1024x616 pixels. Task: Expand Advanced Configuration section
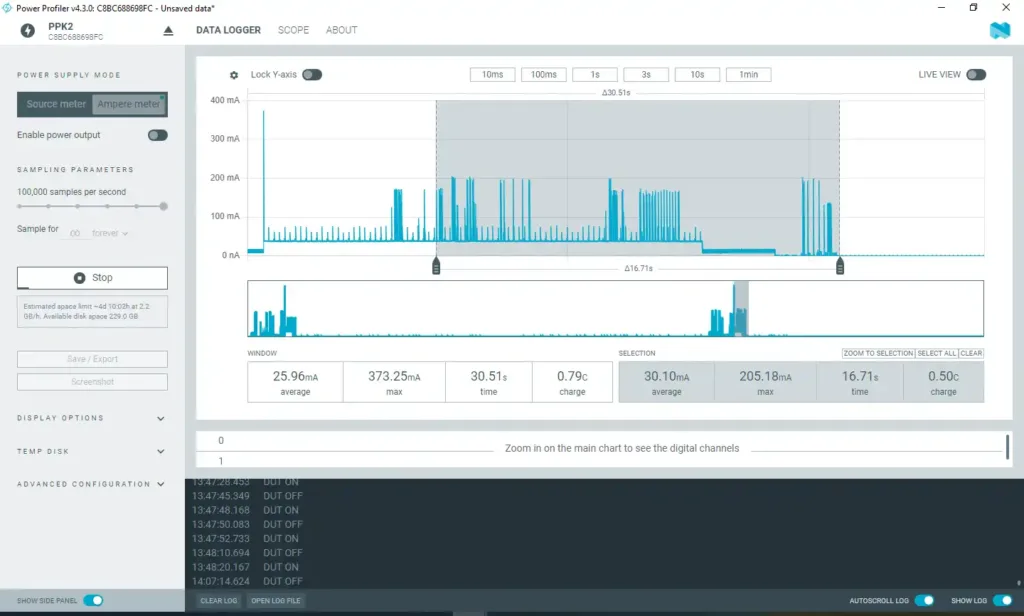coord(161,484)
